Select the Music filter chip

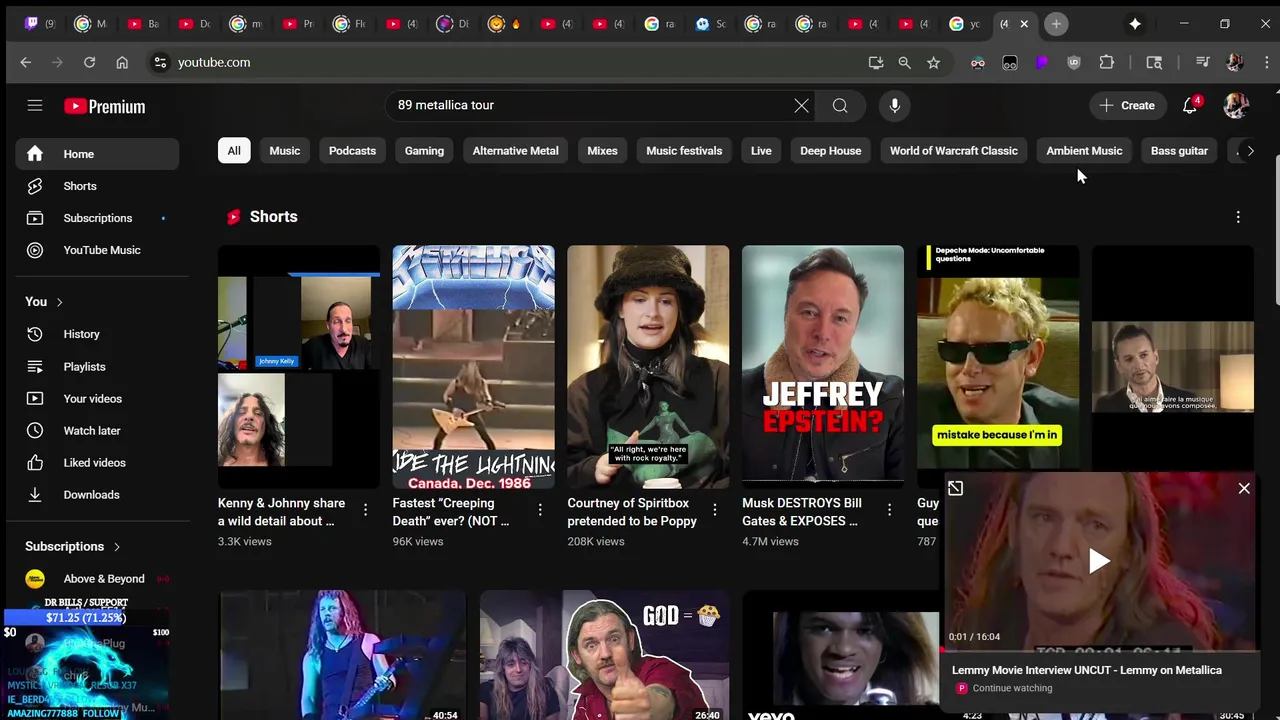coord(284,151)
